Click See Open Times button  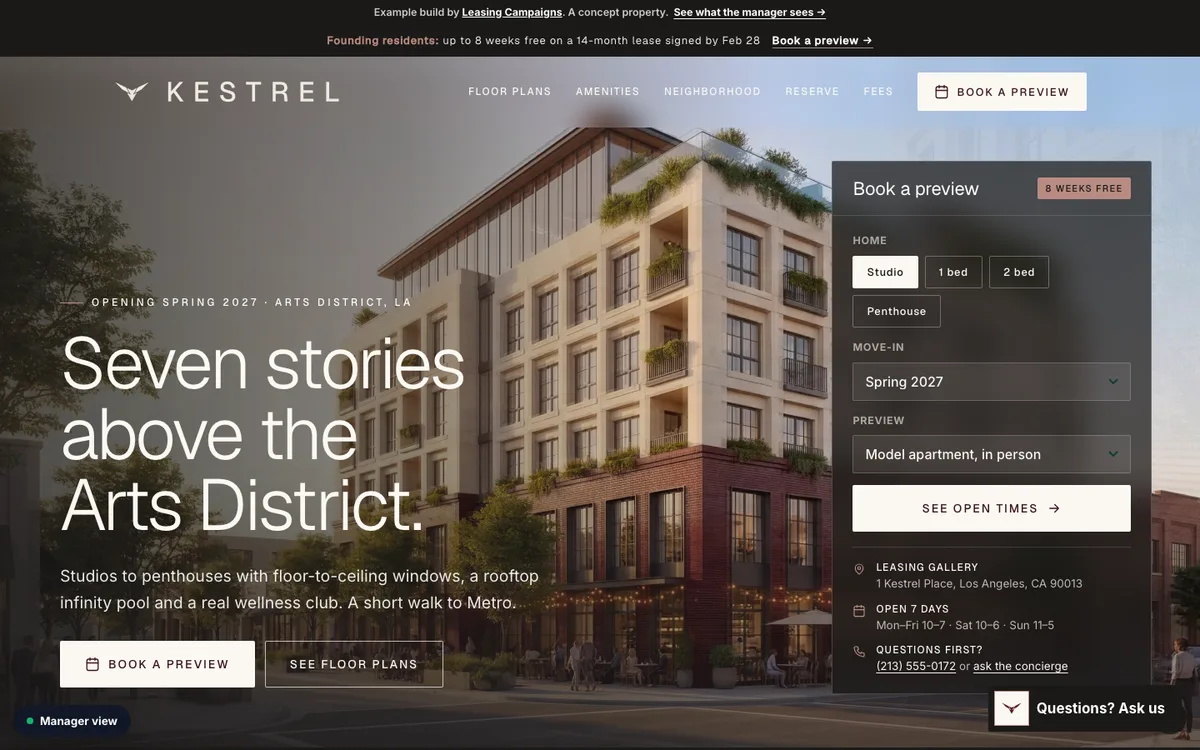pos(991,508)
